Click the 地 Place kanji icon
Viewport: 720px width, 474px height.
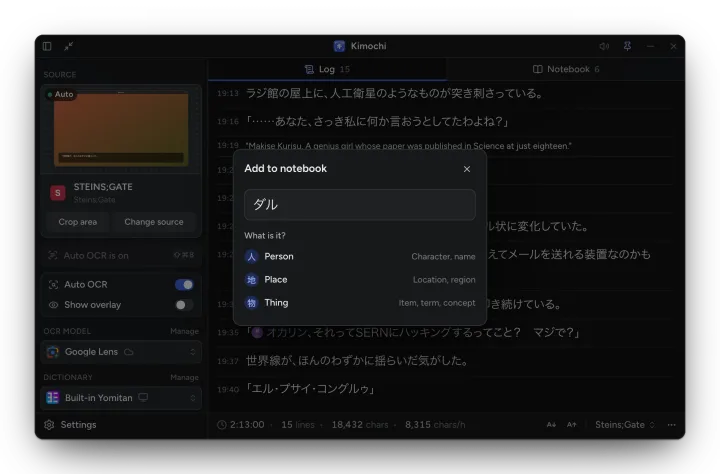[x=251, y=279]
